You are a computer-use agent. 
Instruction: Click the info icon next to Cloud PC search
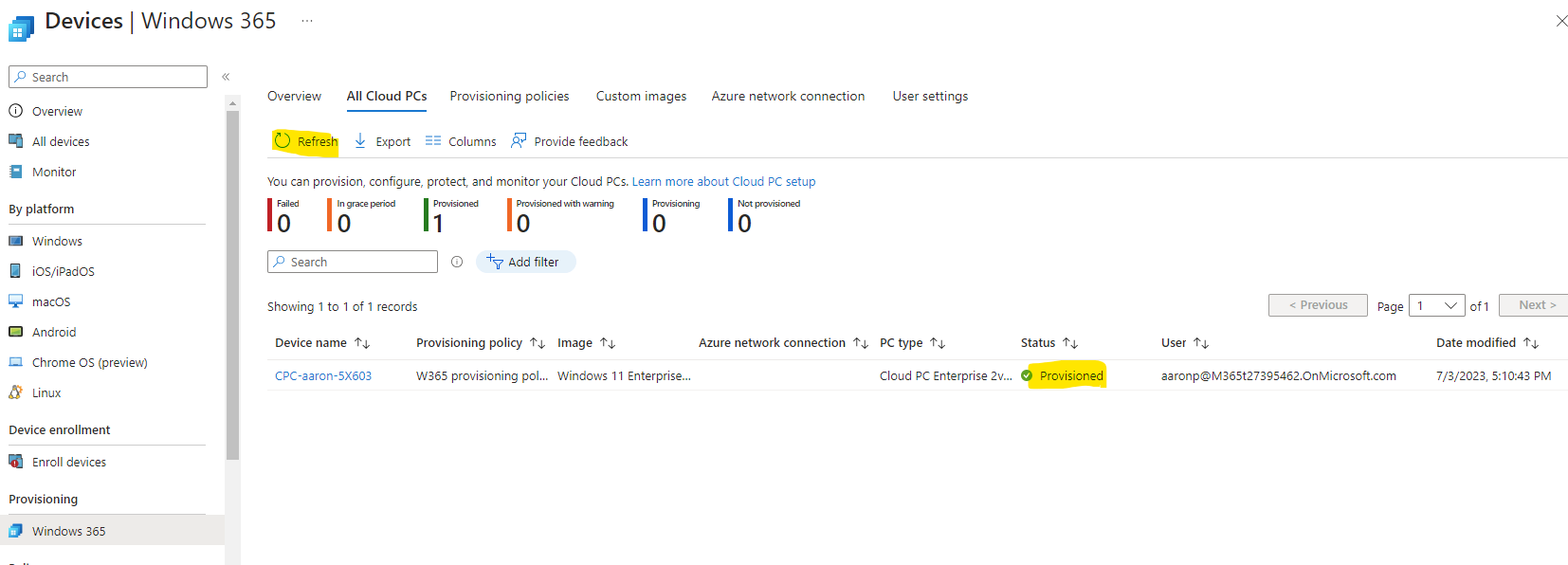457,262
